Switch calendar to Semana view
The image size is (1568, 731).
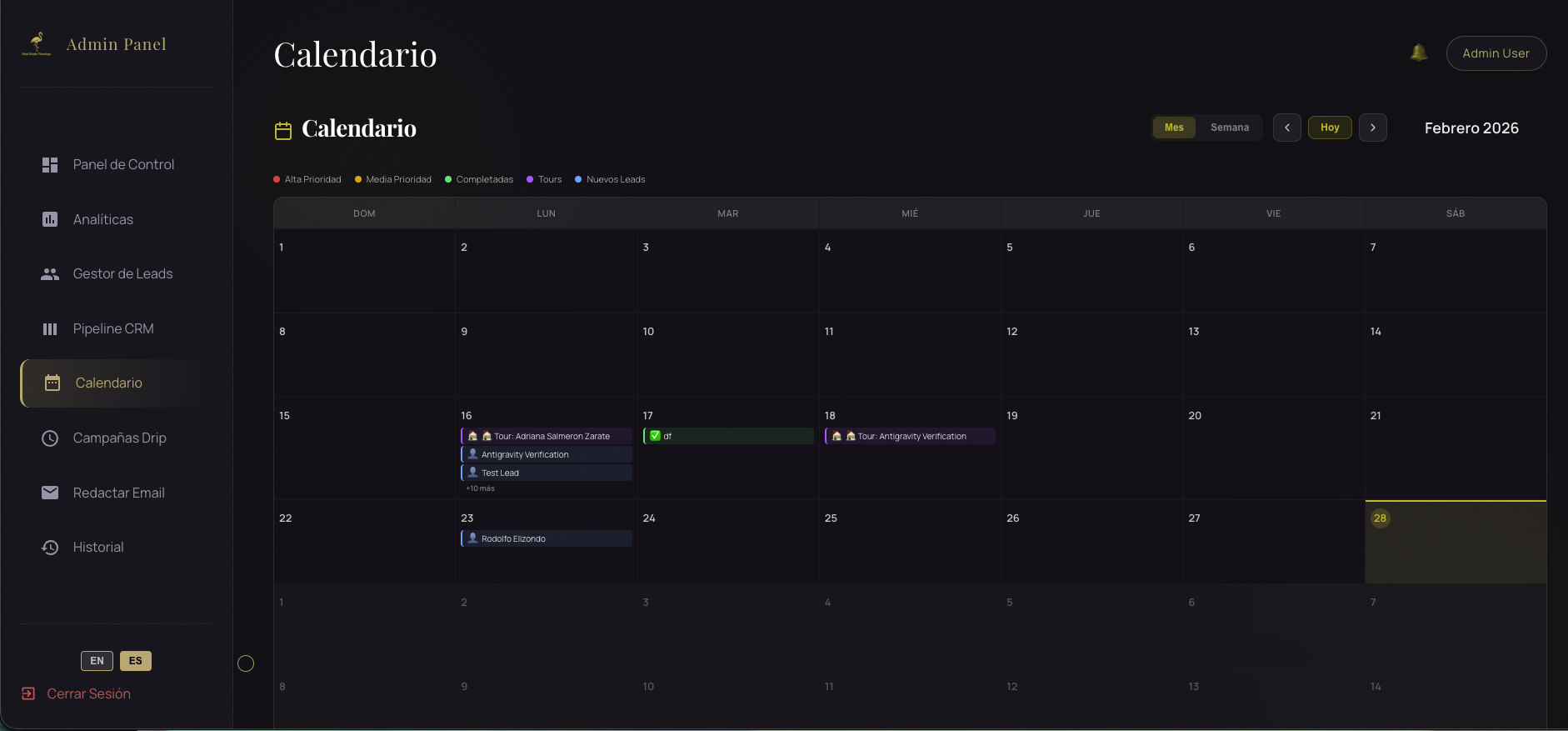click(1230, 128)
